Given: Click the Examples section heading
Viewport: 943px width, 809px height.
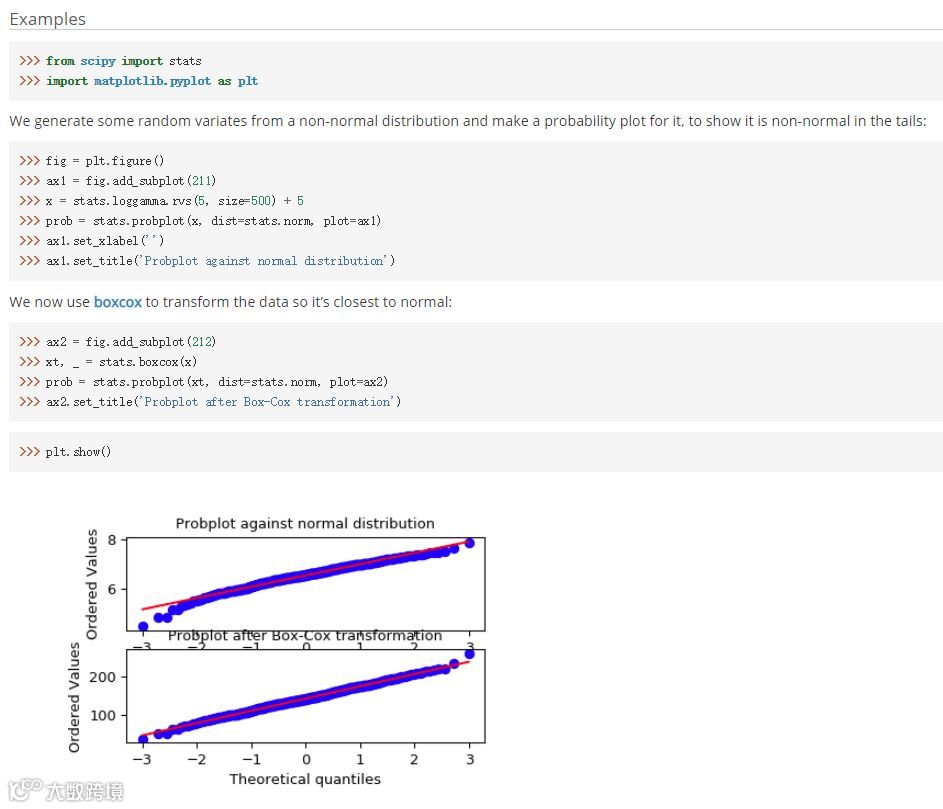Looking at the screenshot, I should (47, 19).
